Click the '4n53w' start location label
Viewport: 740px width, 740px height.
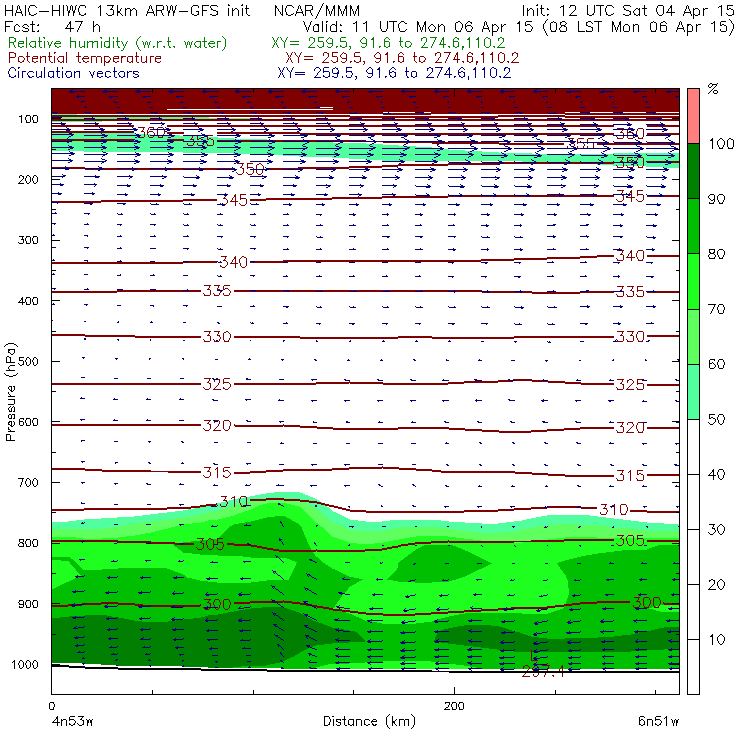click(72, 722)
